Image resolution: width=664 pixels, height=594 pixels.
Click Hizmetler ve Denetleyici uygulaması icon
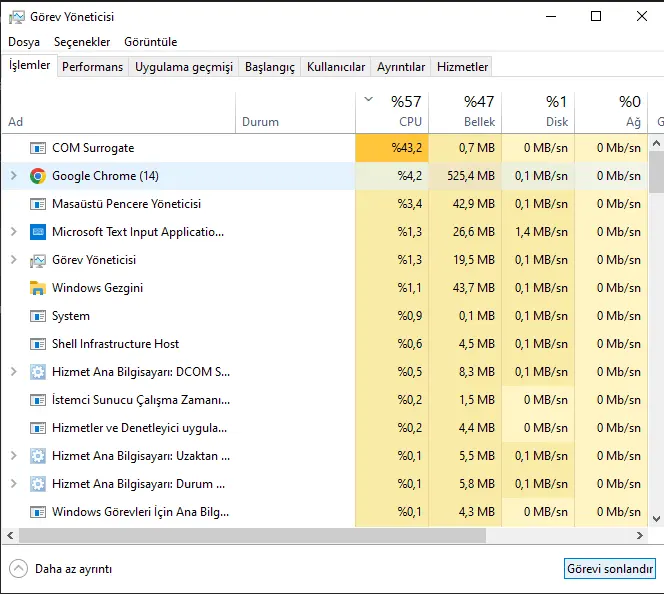[x=38, y=428]
